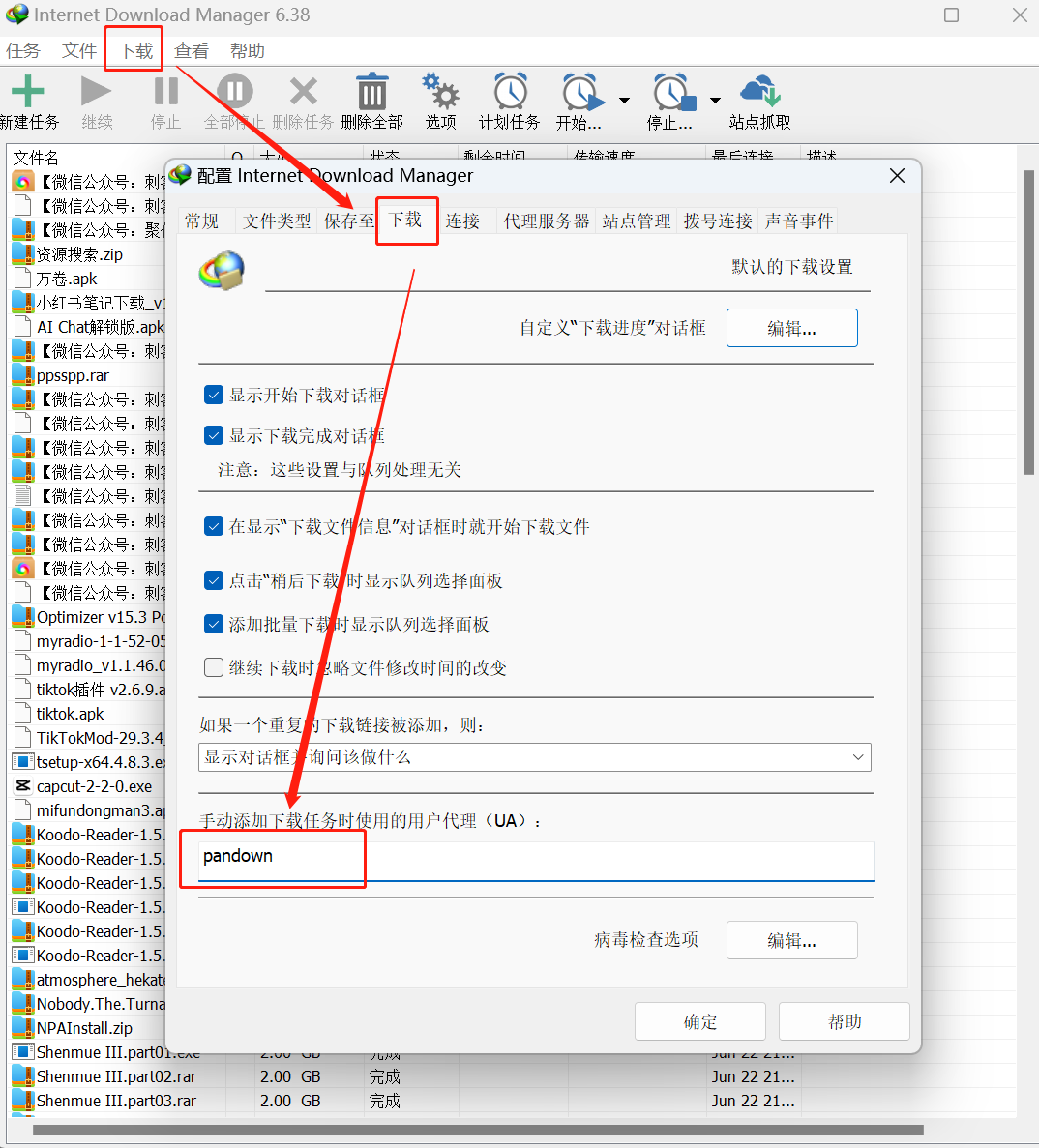The width and height of the screenshot is (1039, 1148).
Task: Click the icon beside TikTokMod-29.3.4 file
Action: point(23,737)
